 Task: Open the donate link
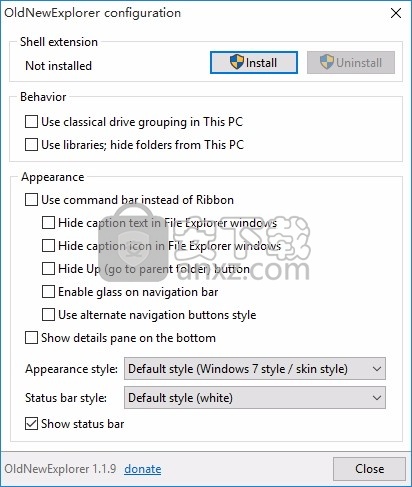[143, 469]
